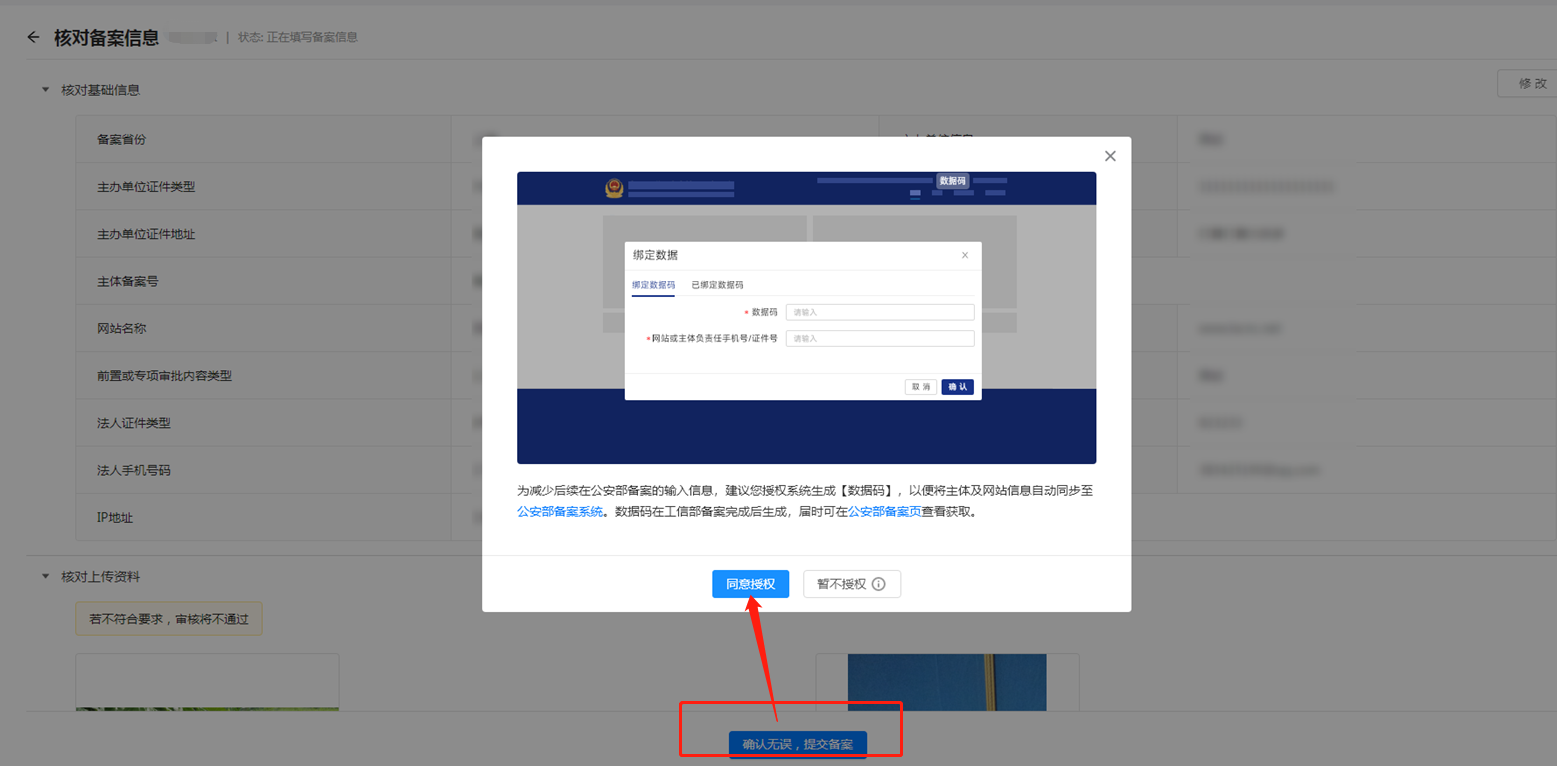Select the 主办单位证件地址 row label
The image size is (1557, 767).
click(146, 234)
